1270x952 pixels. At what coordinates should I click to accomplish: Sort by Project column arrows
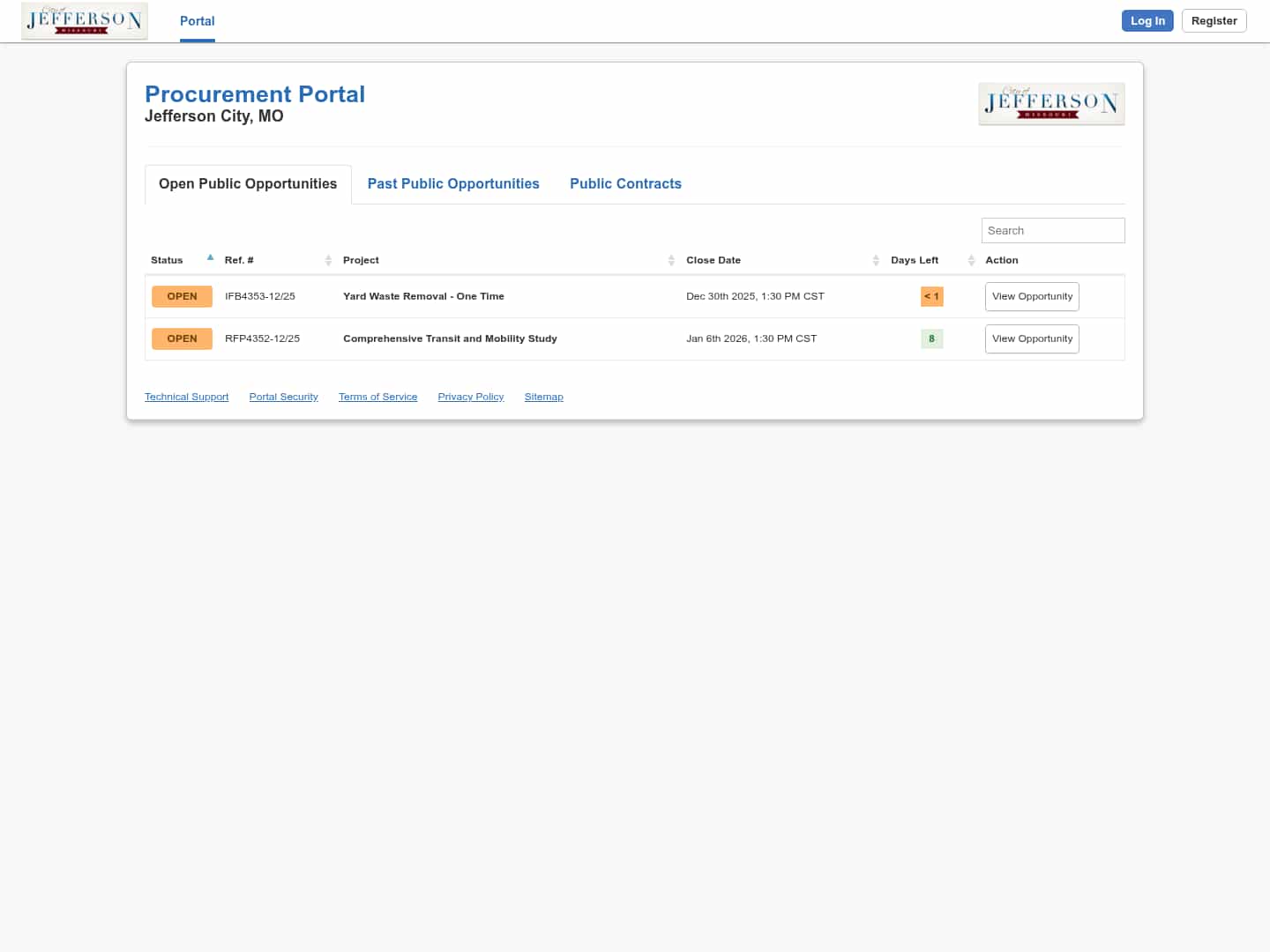coord(671,260)
